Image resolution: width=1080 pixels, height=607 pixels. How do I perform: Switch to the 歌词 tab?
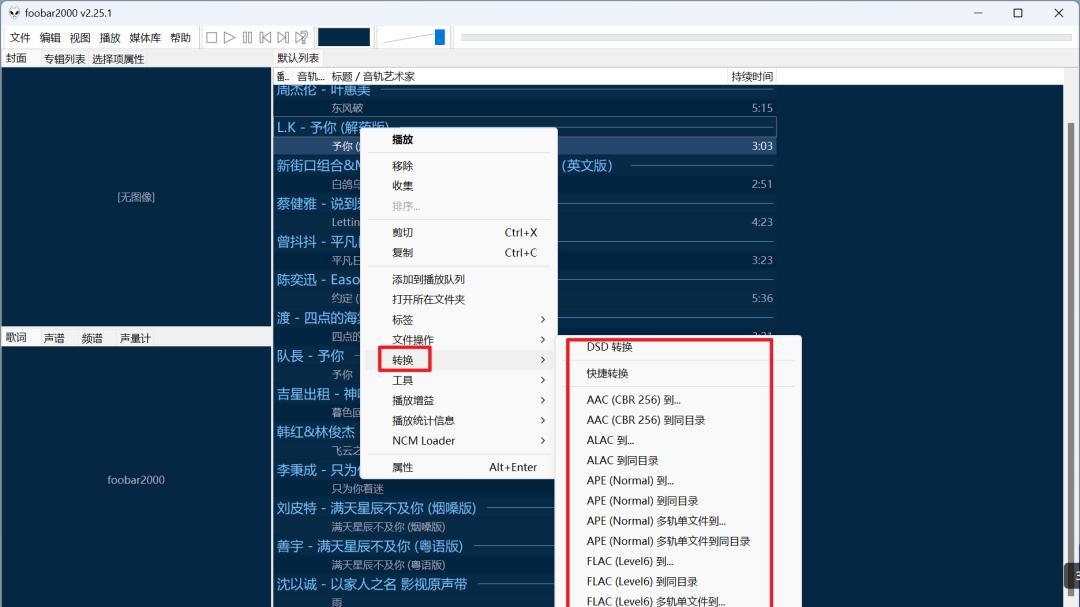pos(17,338)
